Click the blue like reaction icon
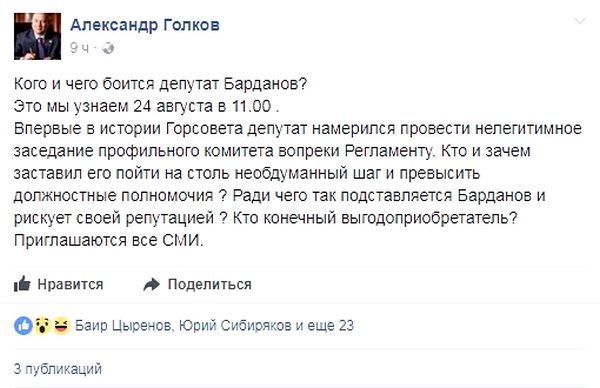600x388 pixels. 23,326
